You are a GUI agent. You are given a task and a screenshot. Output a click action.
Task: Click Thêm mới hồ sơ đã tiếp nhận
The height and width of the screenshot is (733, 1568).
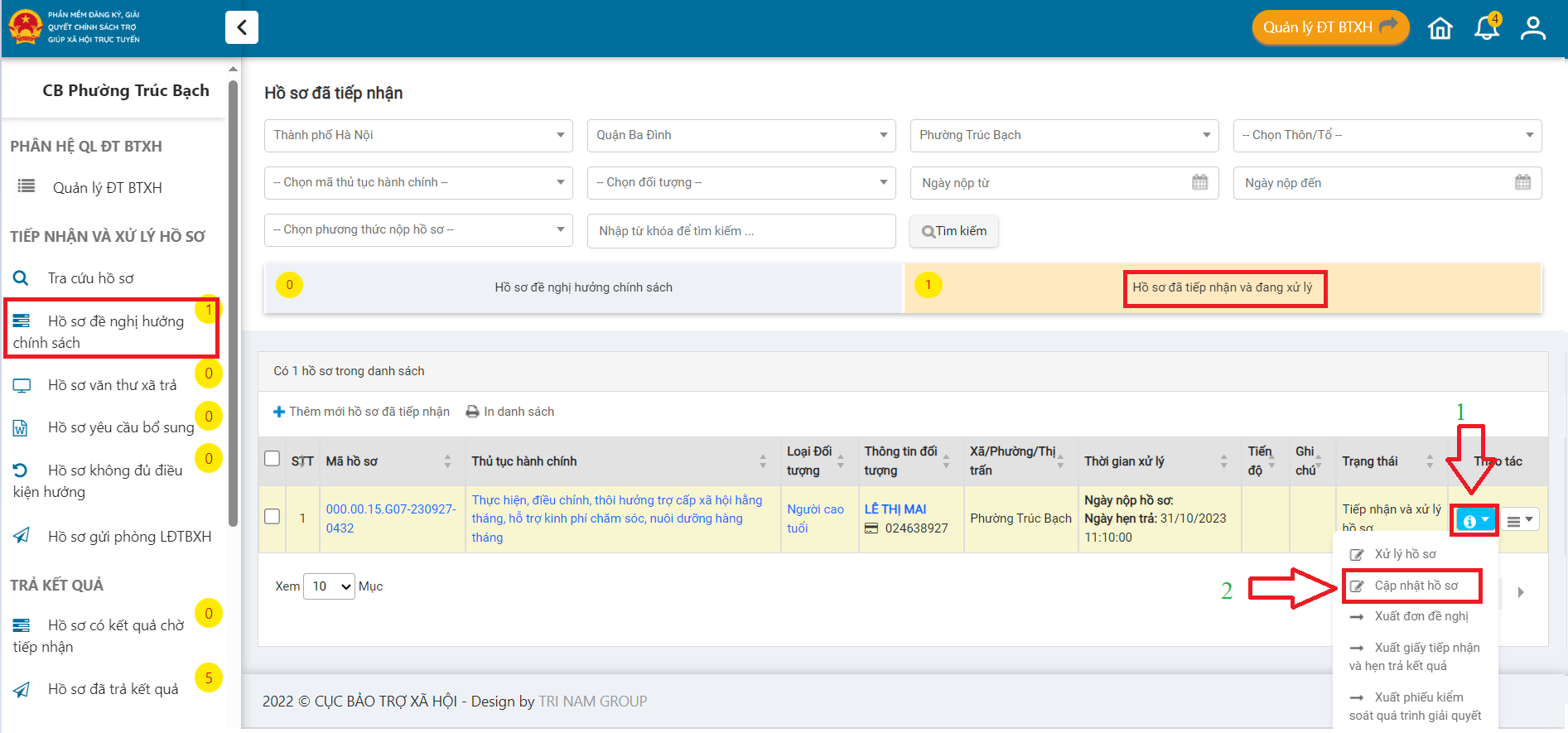(362, 412)
